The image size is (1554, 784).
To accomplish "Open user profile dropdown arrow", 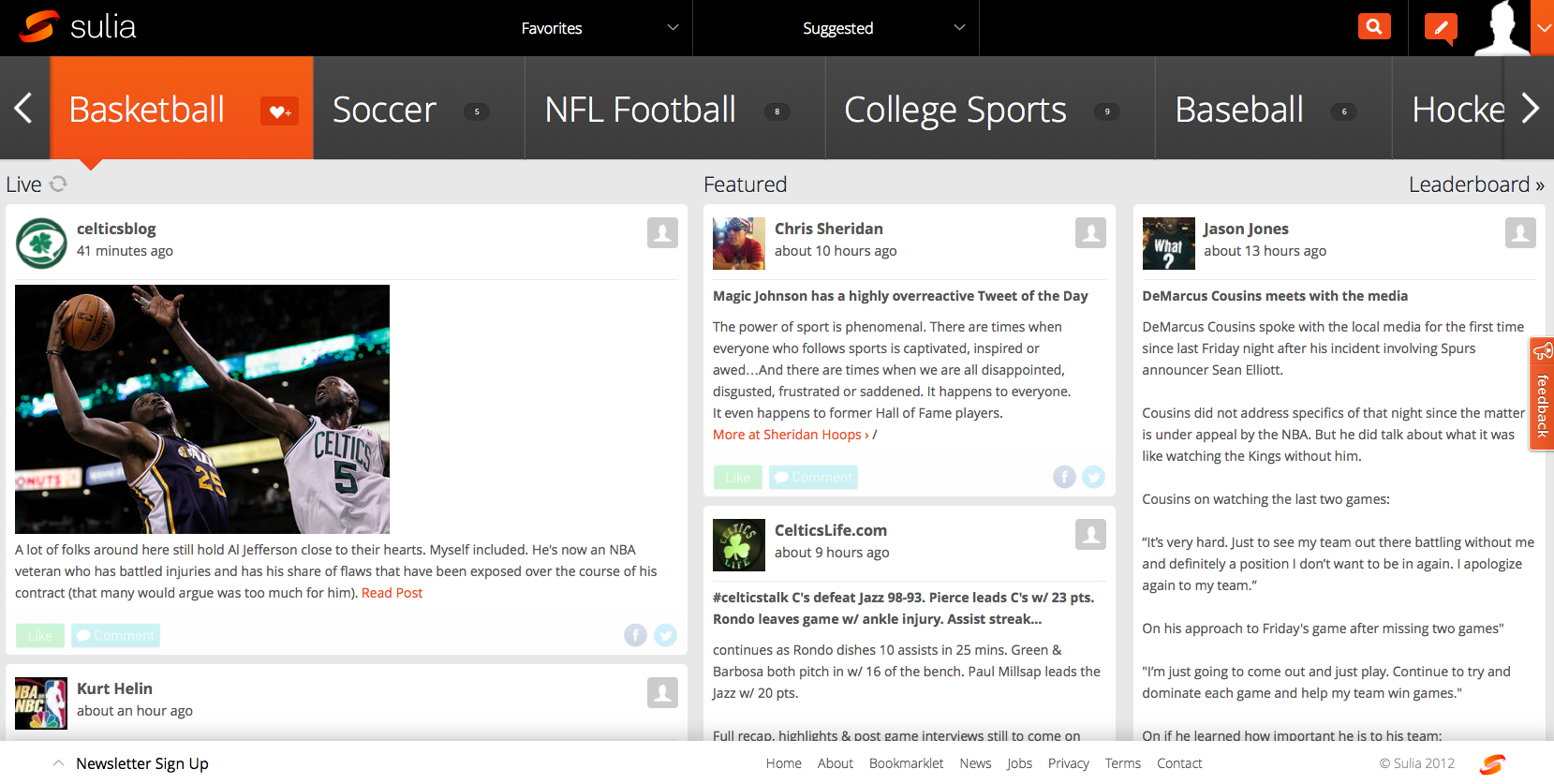I will coord(1543,28).
